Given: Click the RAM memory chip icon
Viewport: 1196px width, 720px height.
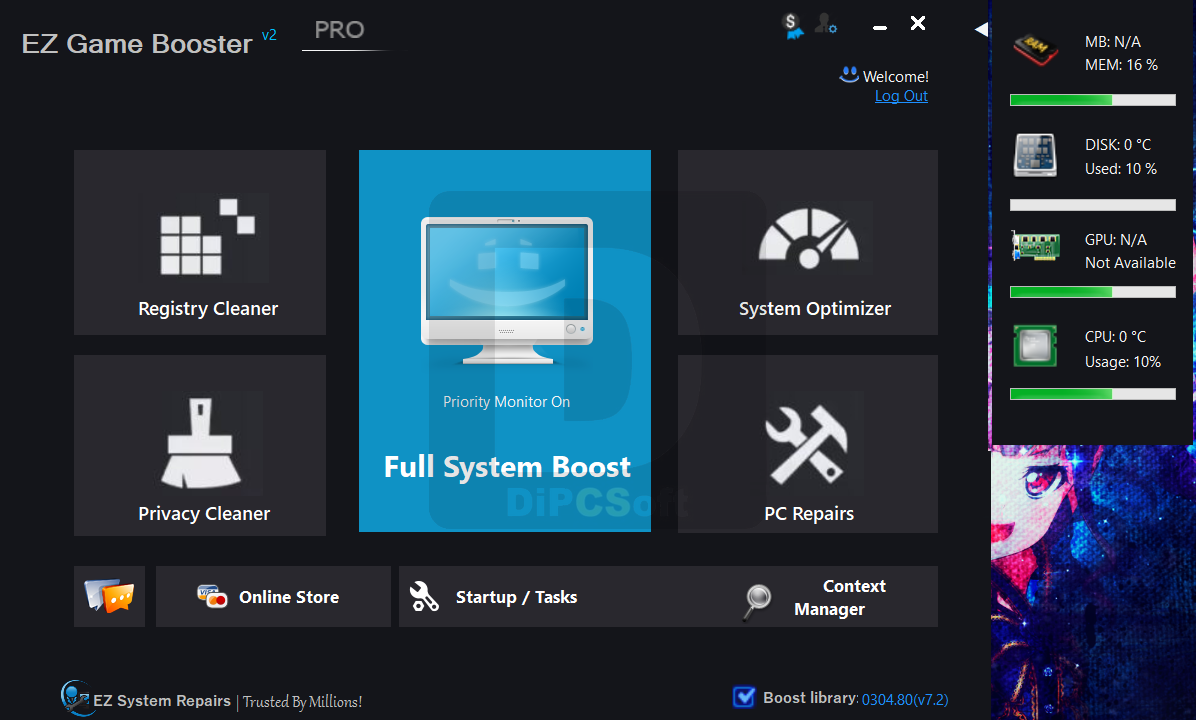Looking at the screenshot, I should pos(1035,50).
